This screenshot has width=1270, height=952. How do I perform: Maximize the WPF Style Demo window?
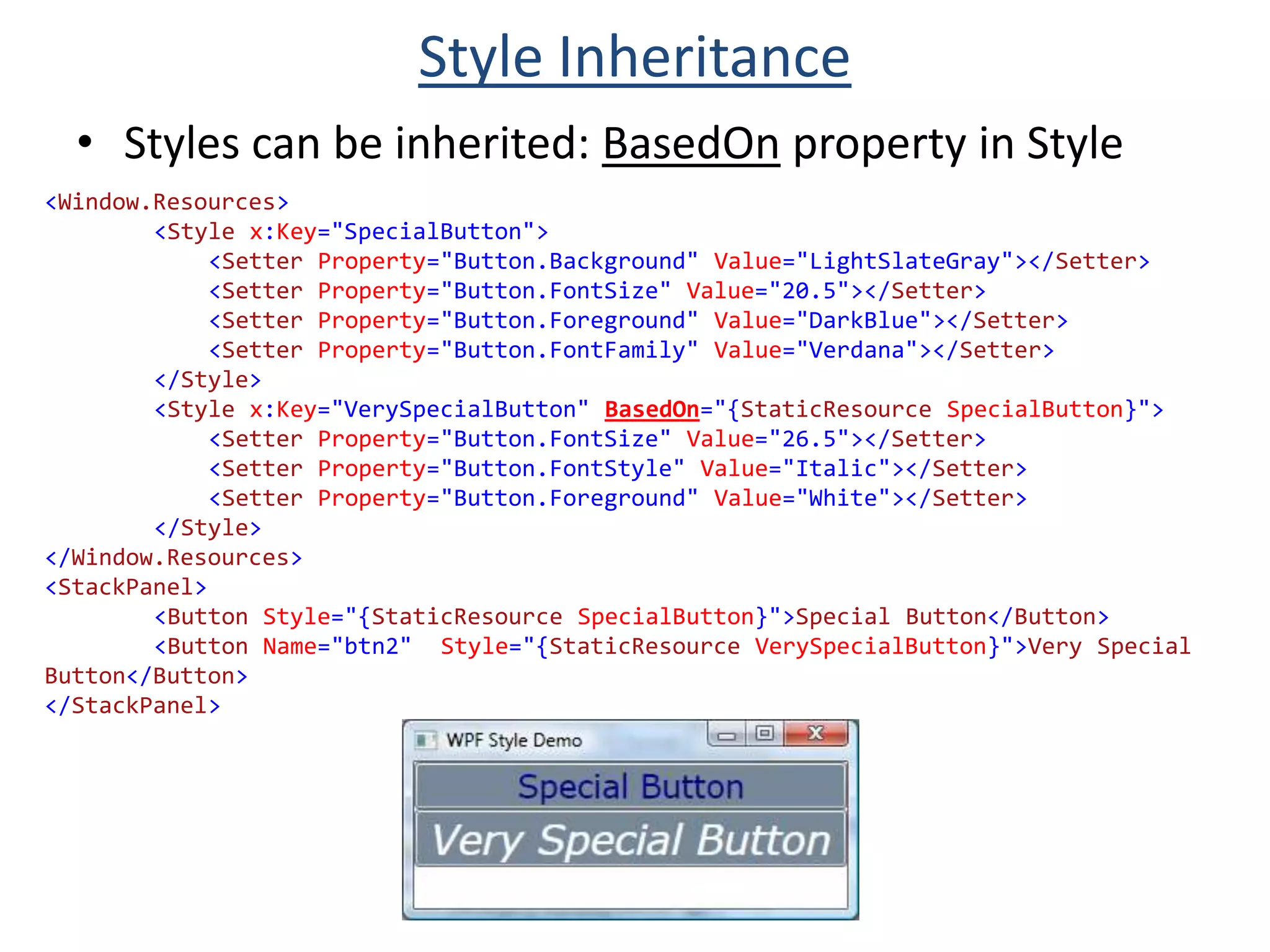tap(765, 734)
